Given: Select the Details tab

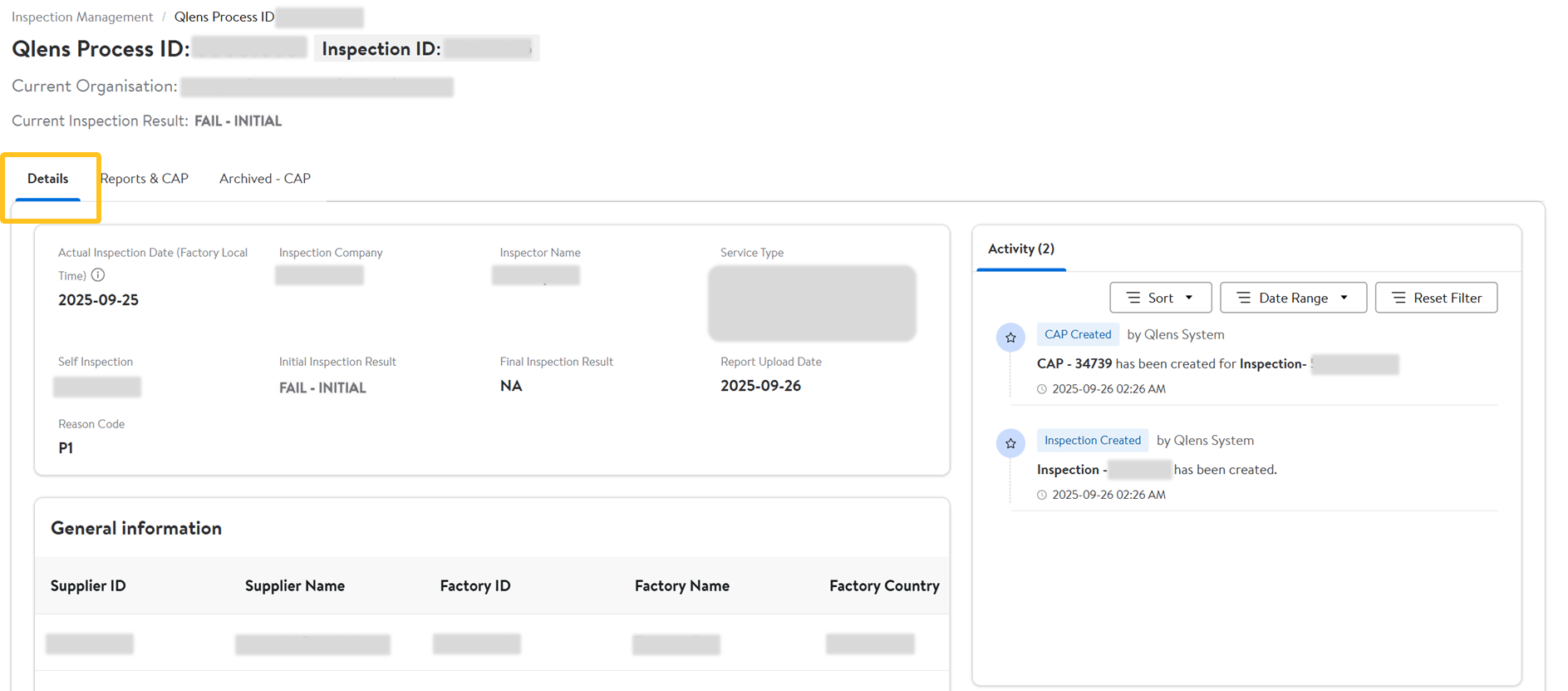Looking at the screenshot, I should tap(48, 179).
